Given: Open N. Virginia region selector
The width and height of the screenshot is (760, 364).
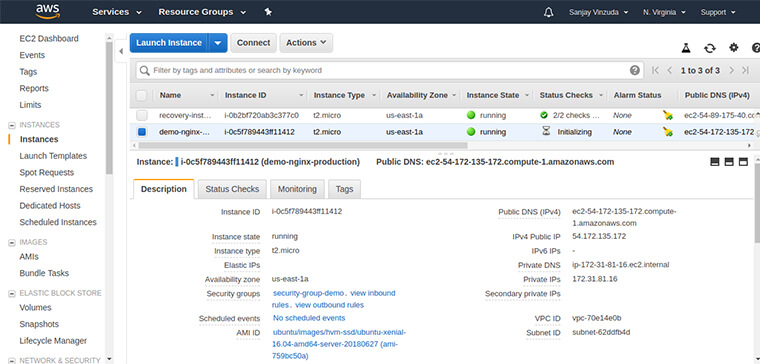Looking at the screenshot, I should 664,12.
